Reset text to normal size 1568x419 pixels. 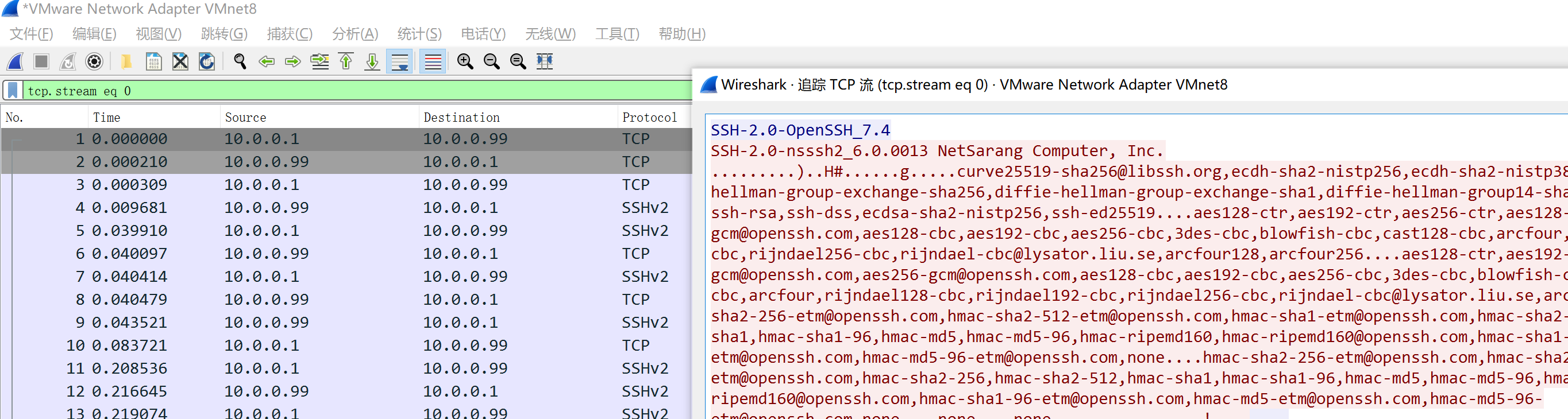[x=518, y=61]
